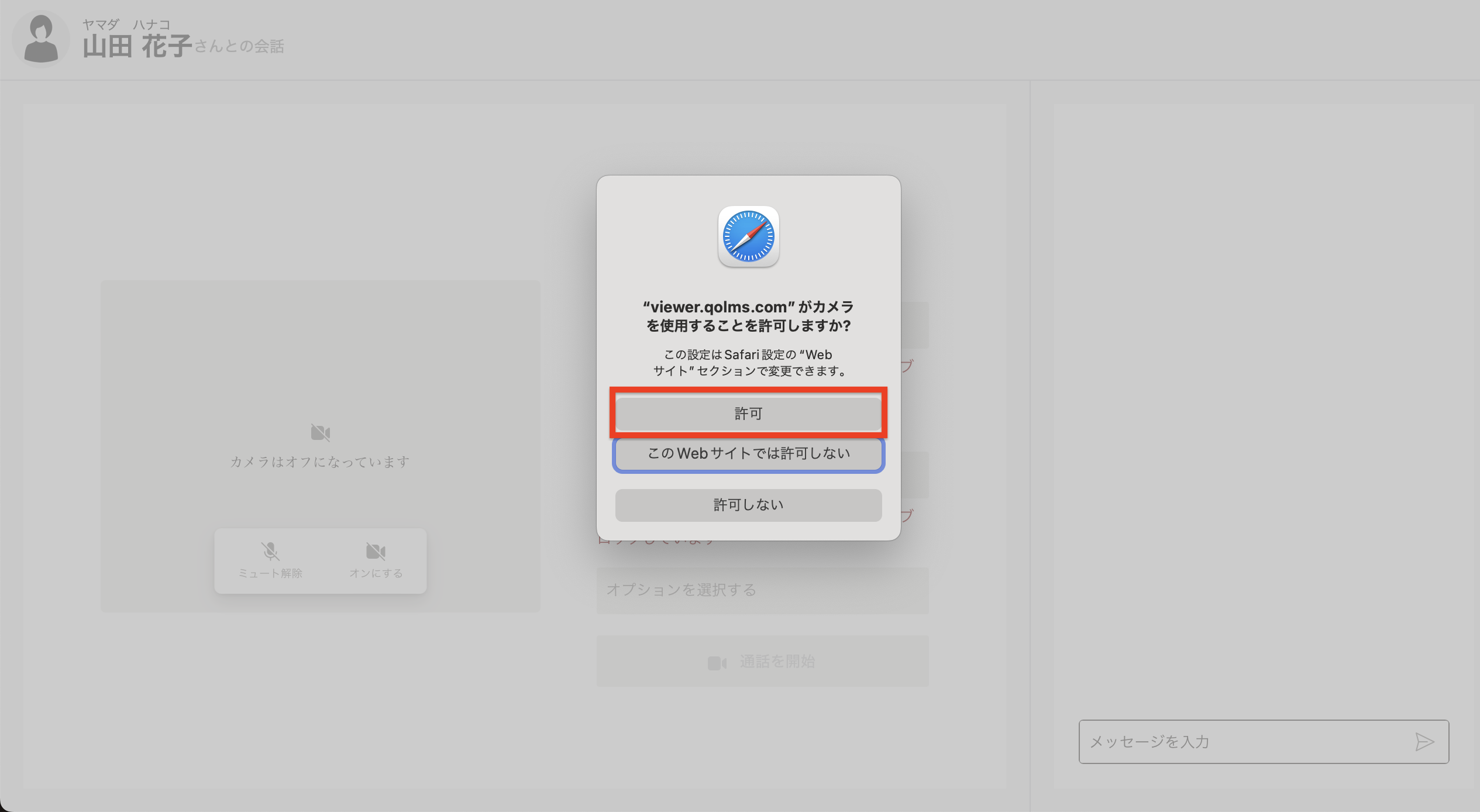The width and height of the screenshot is (1480, 812).
Task: Click the 山田 花子 name heading
Action: (137, 47)
